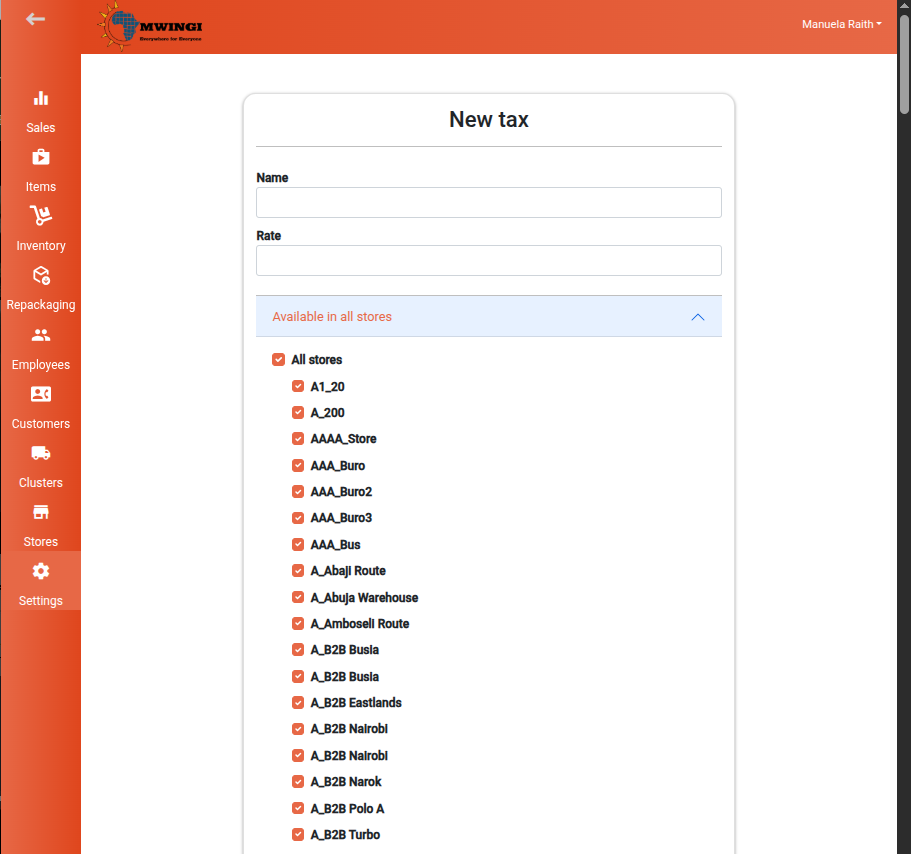The image size is (911, 854).
Task: Select the Inventory menu label
Action: pos(41,246)
